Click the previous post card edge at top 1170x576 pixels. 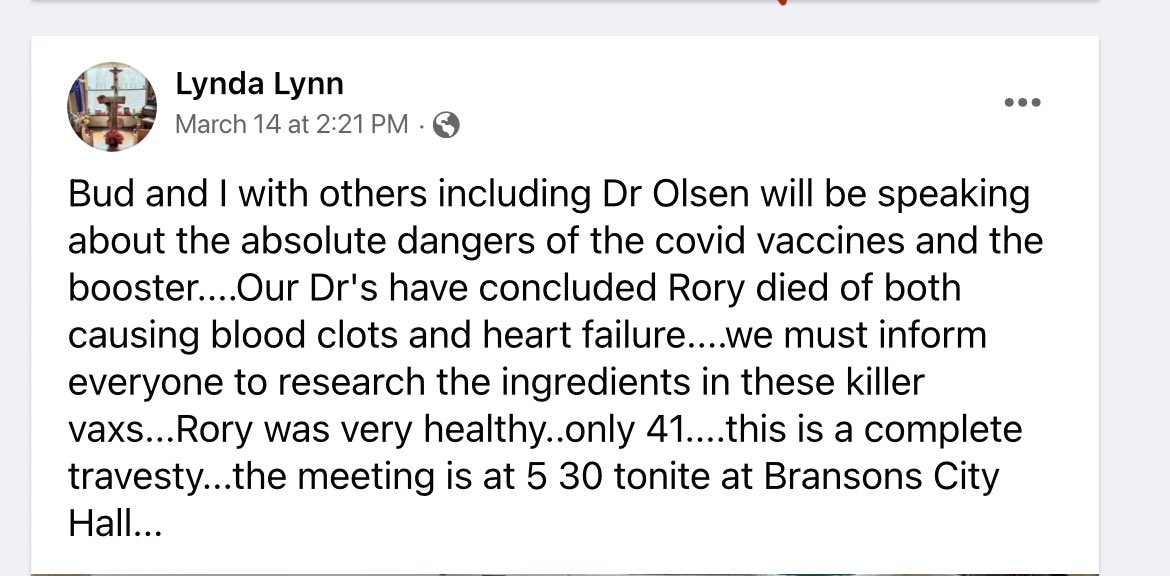(x=564, y=1)
